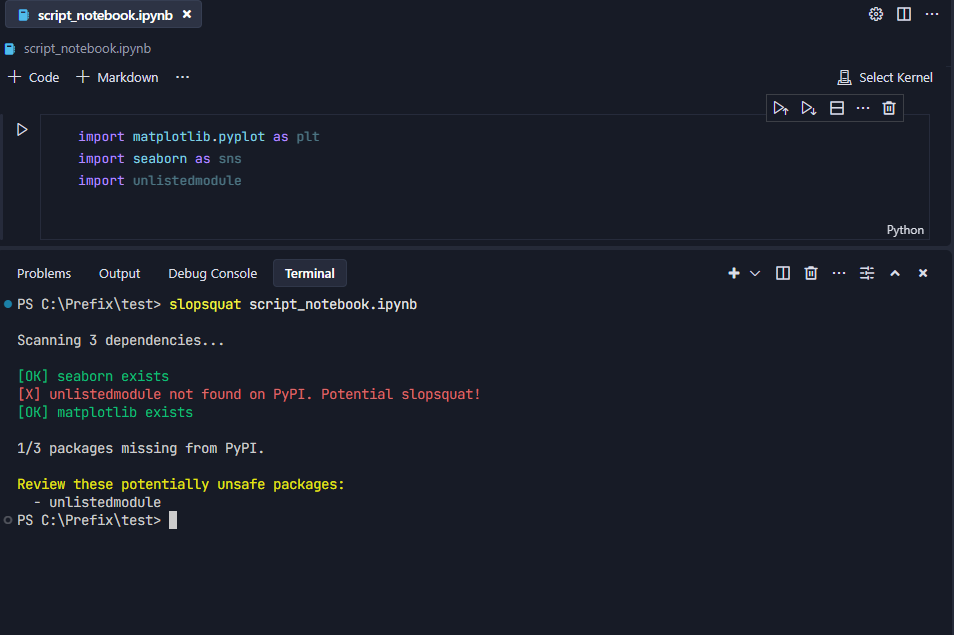The image size is (954, 635).
Task: Click the terminal prompt cursor line
Action: (x=97, y=520)
